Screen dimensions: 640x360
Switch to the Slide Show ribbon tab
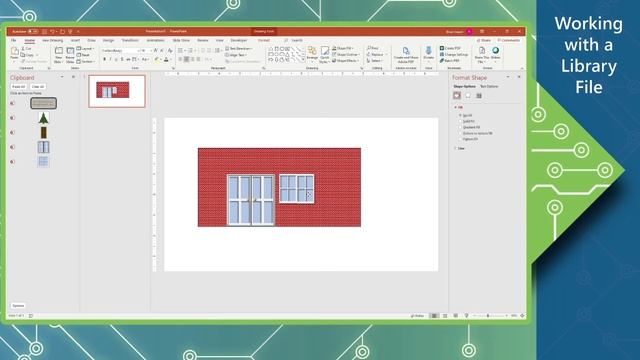pyautogui.click(x=181, y=40)
